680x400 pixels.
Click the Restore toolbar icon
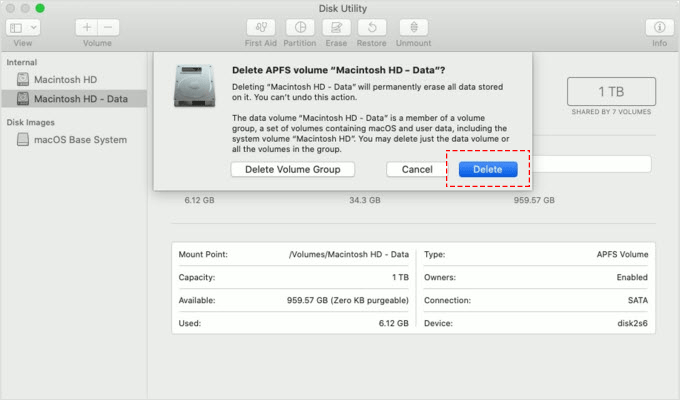[x=372, y=28]
